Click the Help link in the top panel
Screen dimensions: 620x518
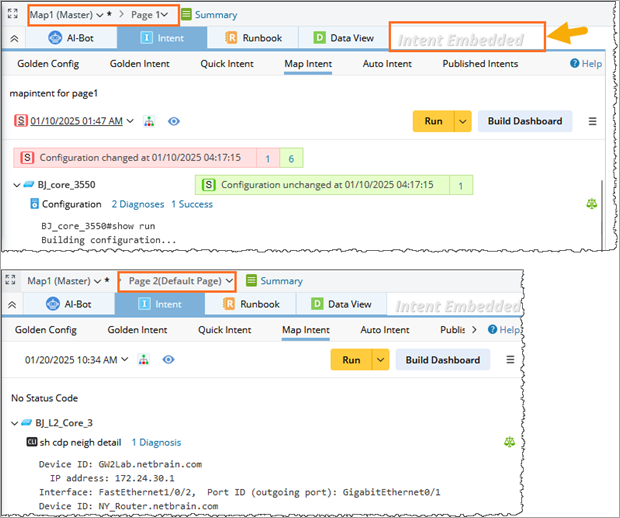586,64
